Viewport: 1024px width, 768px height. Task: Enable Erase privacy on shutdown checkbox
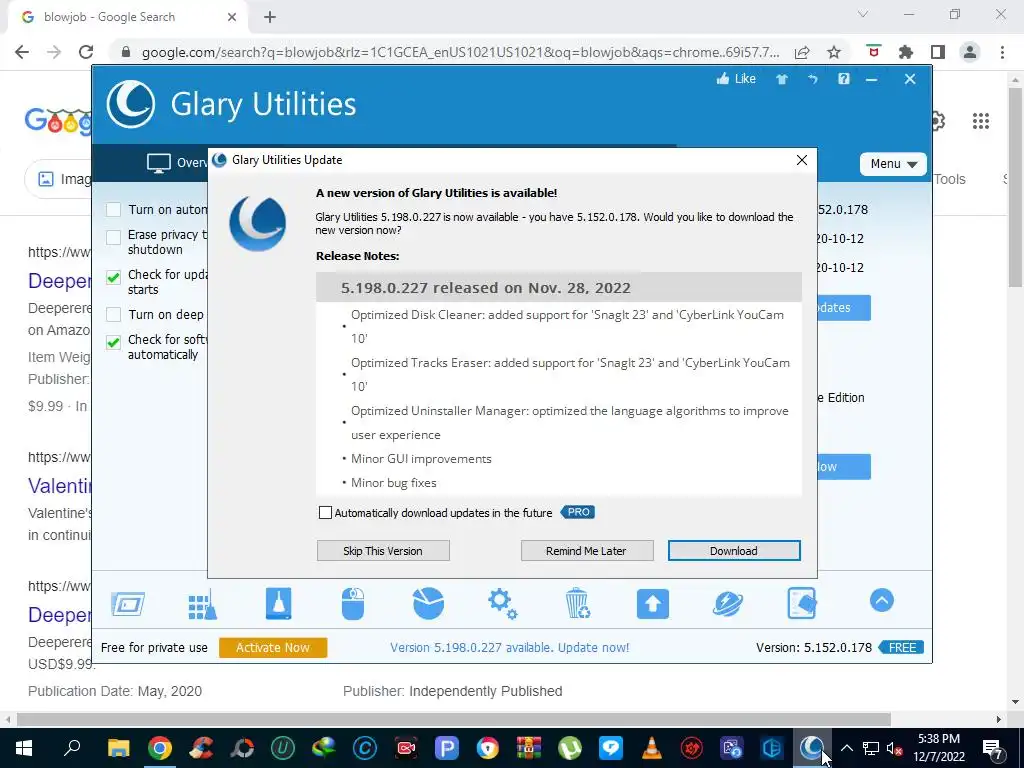[x=114, y=237]
